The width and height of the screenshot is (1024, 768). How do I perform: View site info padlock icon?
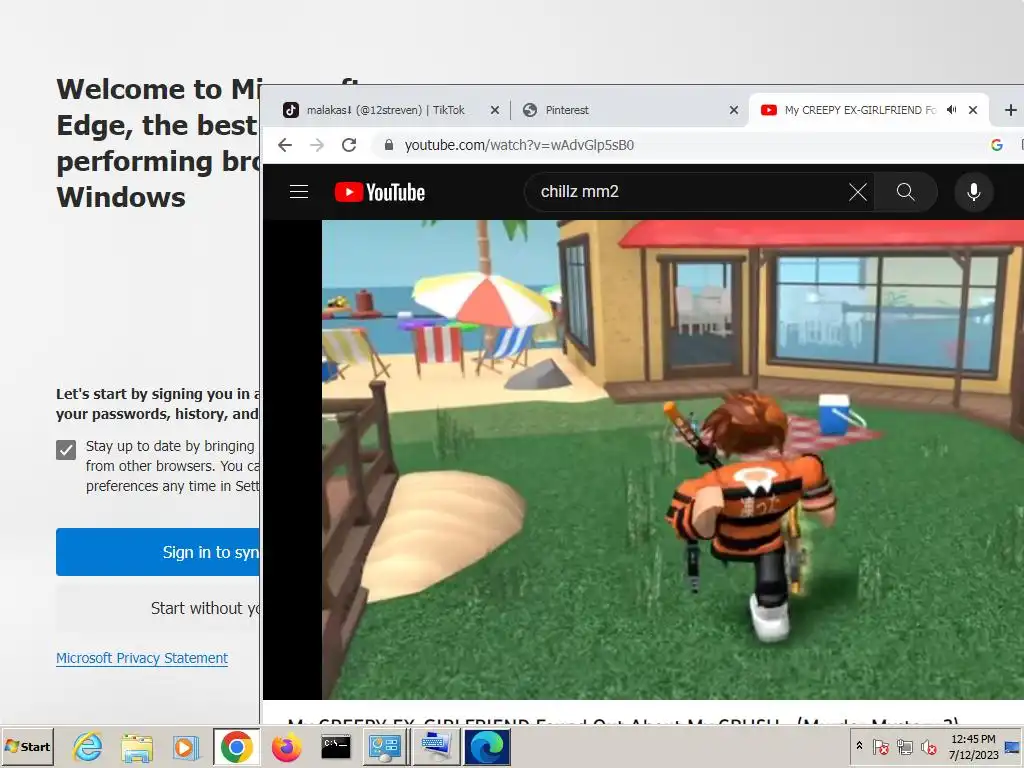[x=389, y=145]
